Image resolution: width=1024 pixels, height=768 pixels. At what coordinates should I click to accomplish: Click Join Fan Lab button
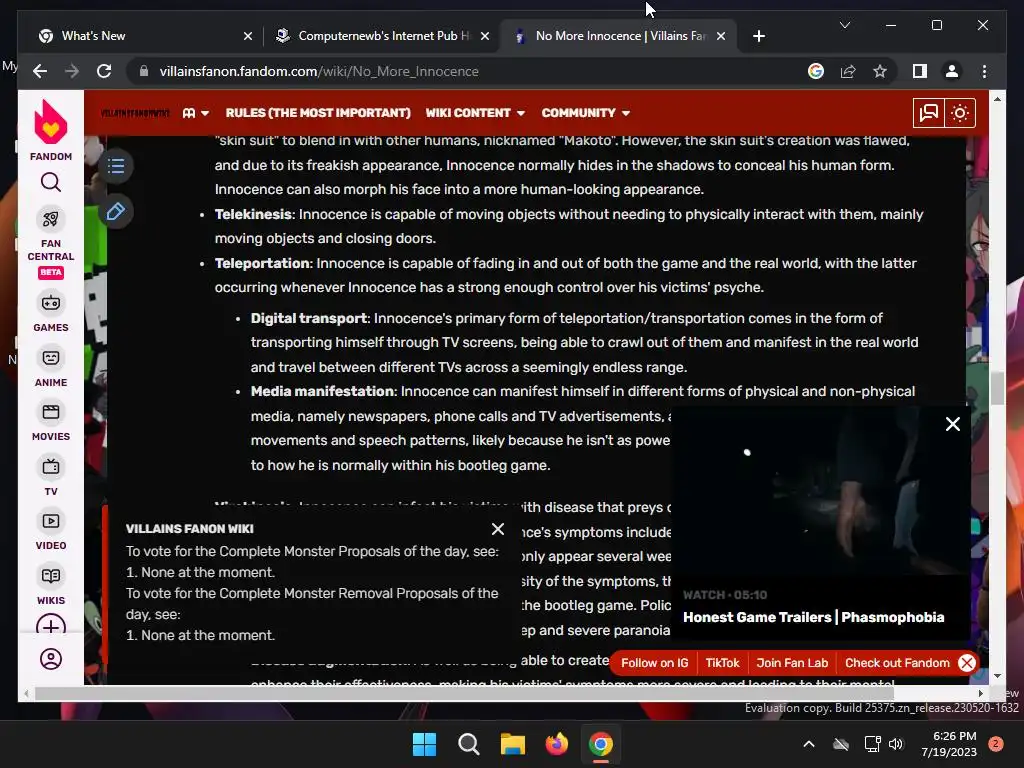[792, 663]
